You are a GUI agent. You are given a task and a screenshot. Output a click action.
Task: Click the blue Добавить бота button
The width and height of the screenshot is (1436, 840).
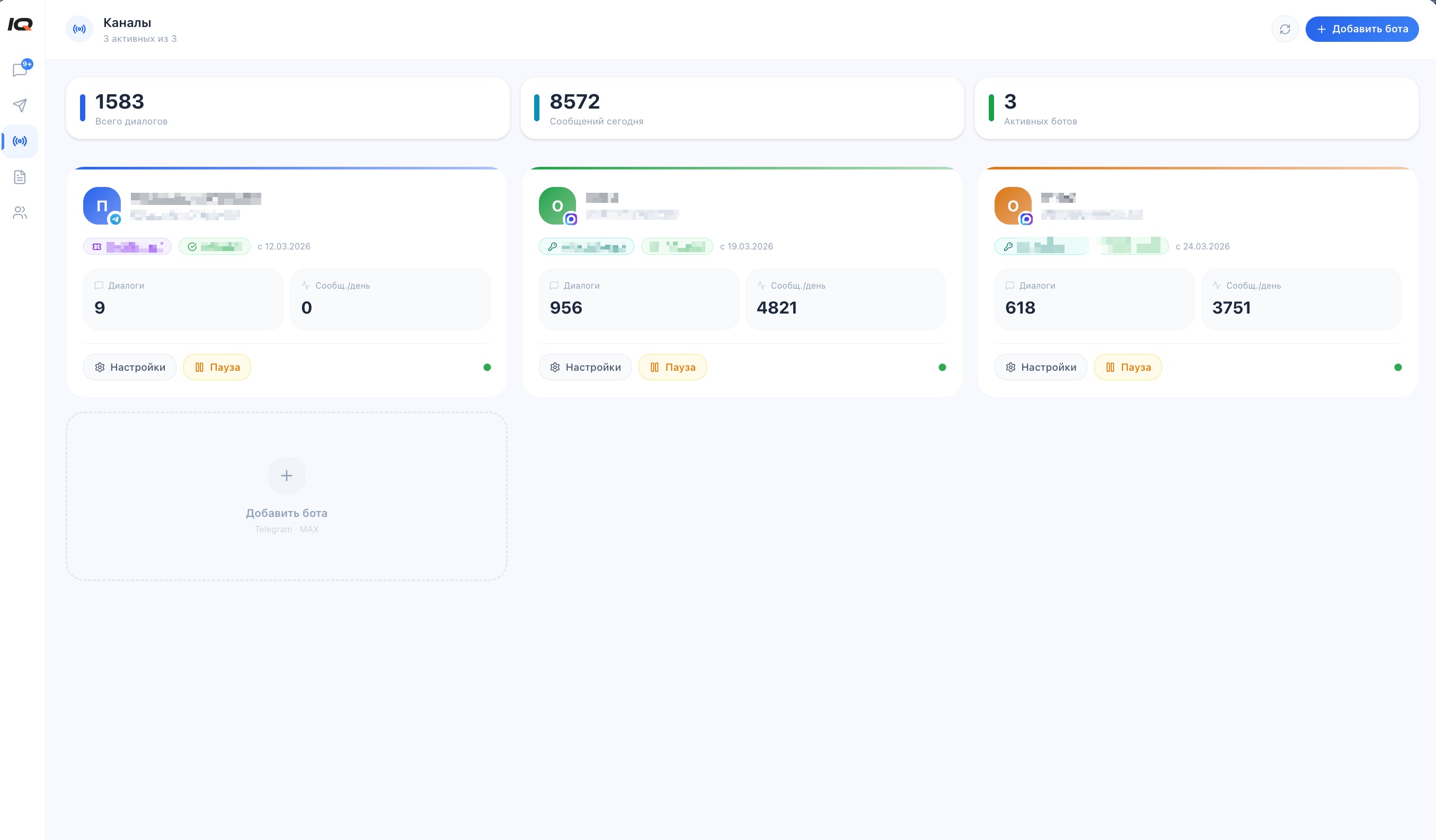(1362, 29)
